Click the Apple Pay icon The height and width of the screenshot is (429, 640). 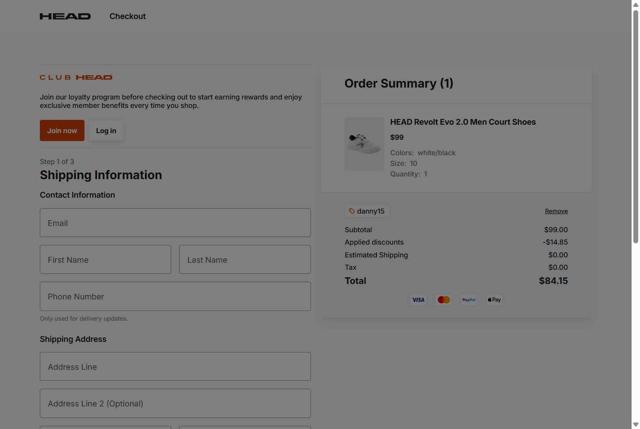[494, 300]
